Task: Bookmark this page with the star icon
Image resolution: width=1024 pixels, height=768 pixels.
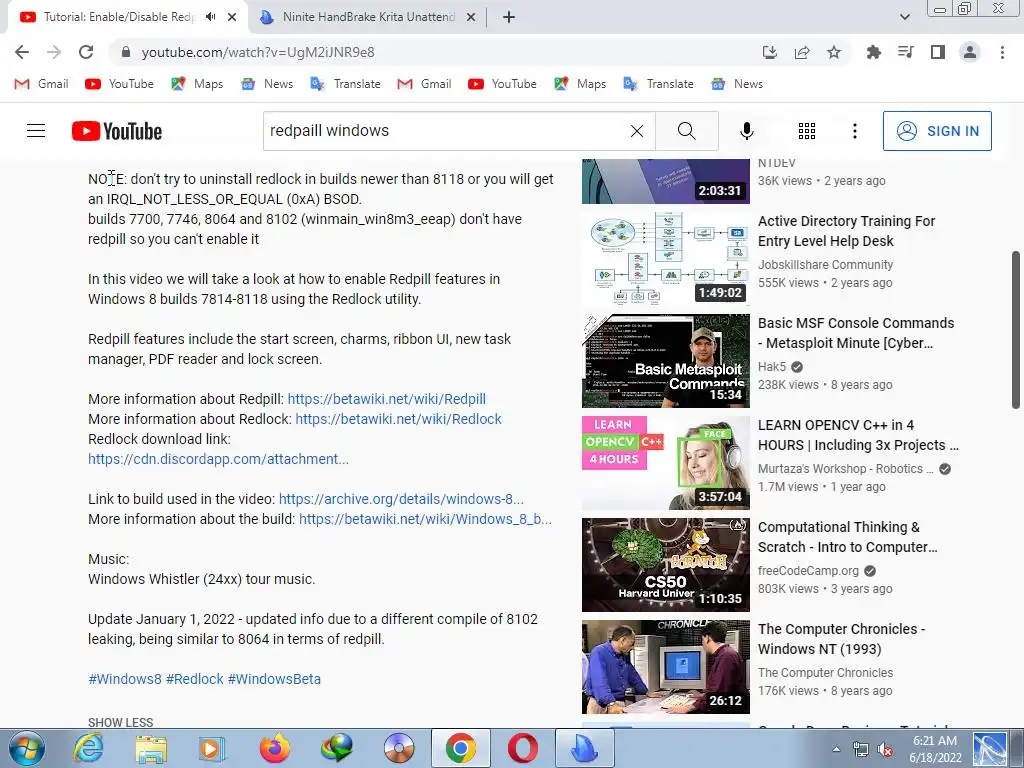Action: tap(834, 52)
